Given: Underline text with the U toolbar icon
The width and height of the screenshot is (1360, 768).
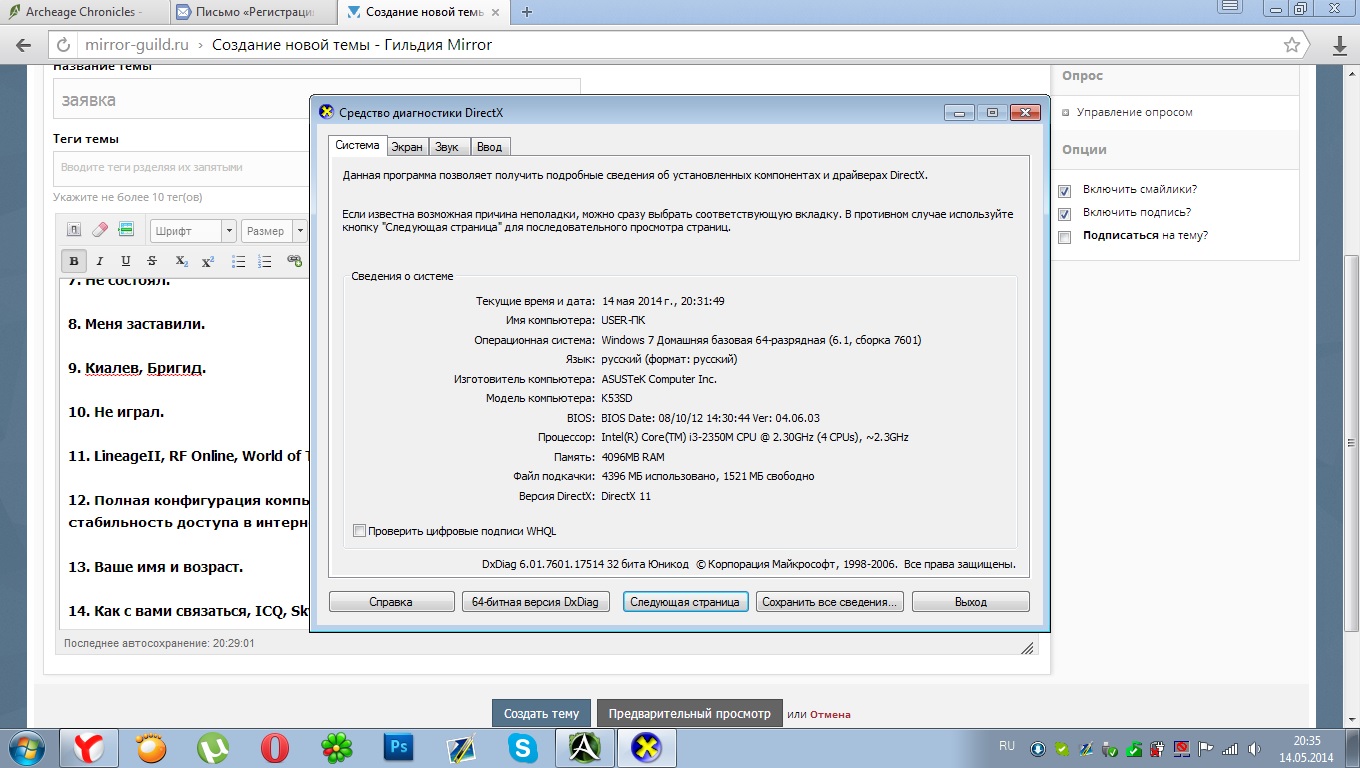Looking at the screenshot, I should (126, 261).
